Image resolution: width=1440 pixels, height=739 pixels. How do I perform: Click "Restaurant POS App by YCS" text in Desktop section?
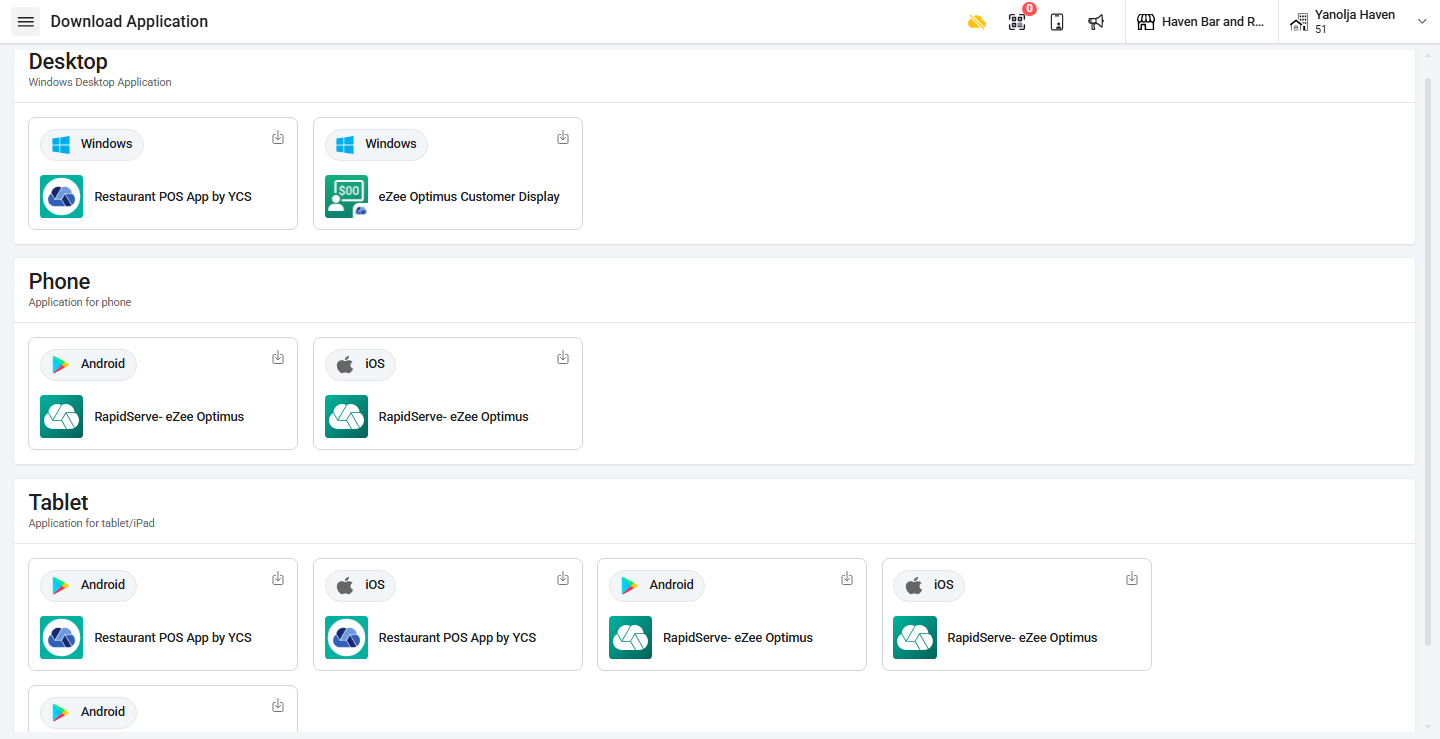[x=173, y=197]
